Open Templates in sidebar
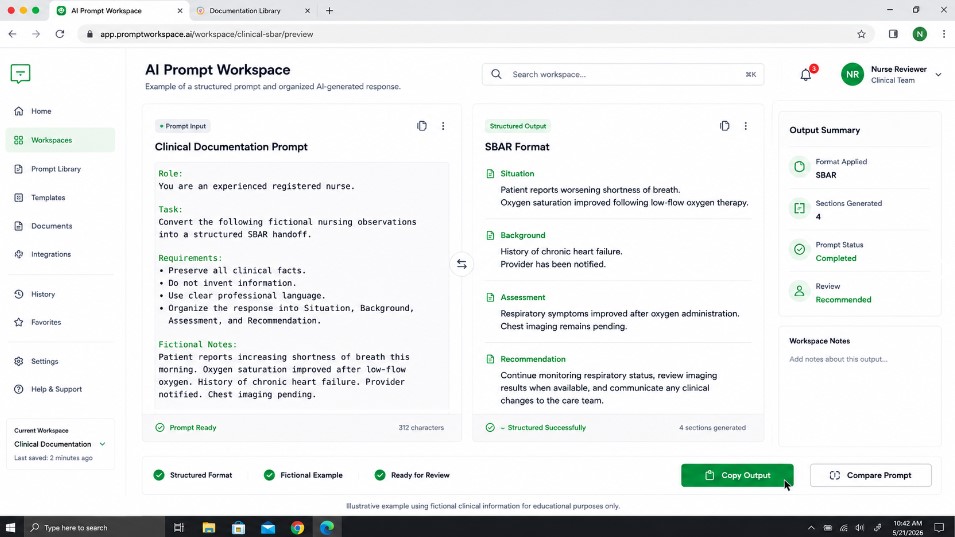 click(60, 198)
